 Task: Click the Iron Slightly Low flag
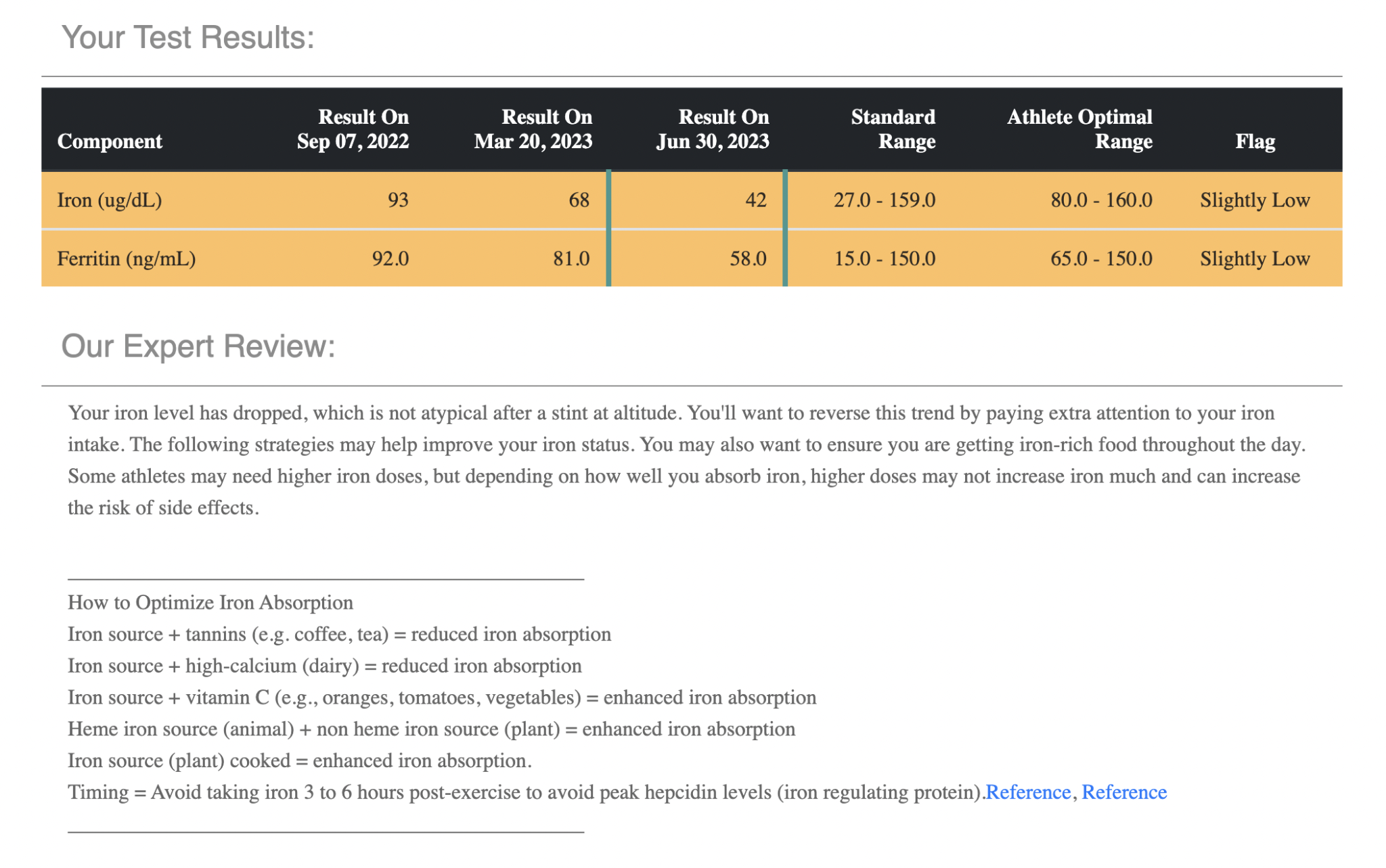point(1255,200)
